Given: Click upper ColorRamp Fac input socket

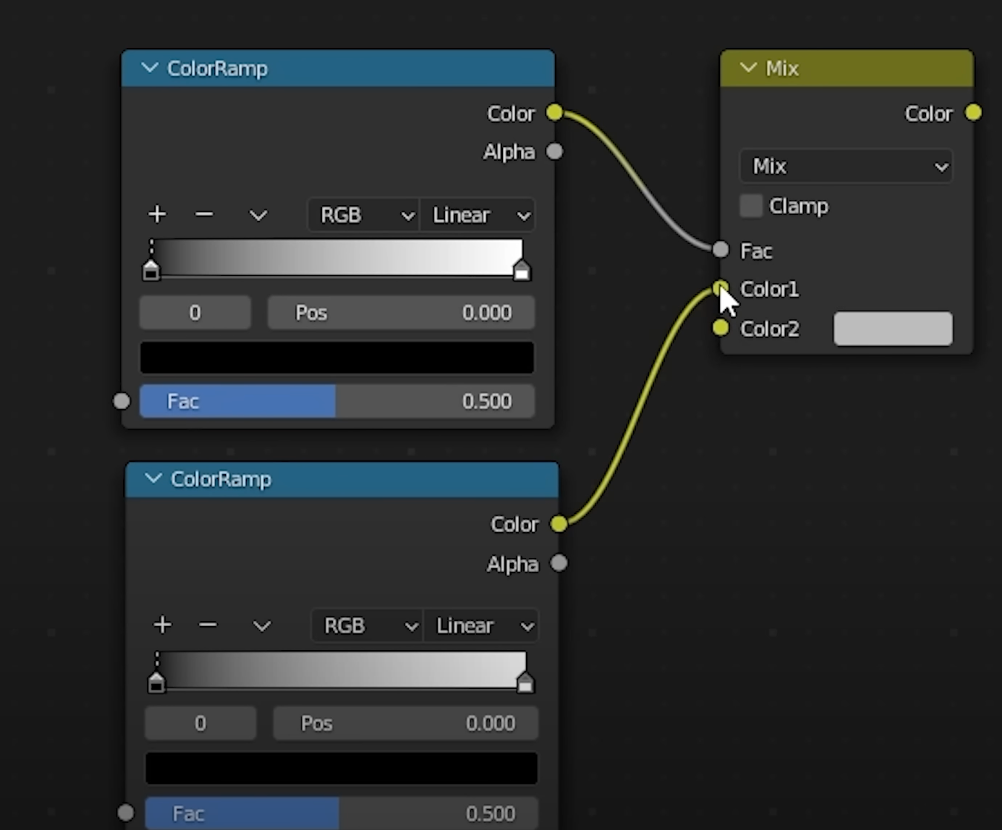Looking at the screenshot, I should pos(121,401).
